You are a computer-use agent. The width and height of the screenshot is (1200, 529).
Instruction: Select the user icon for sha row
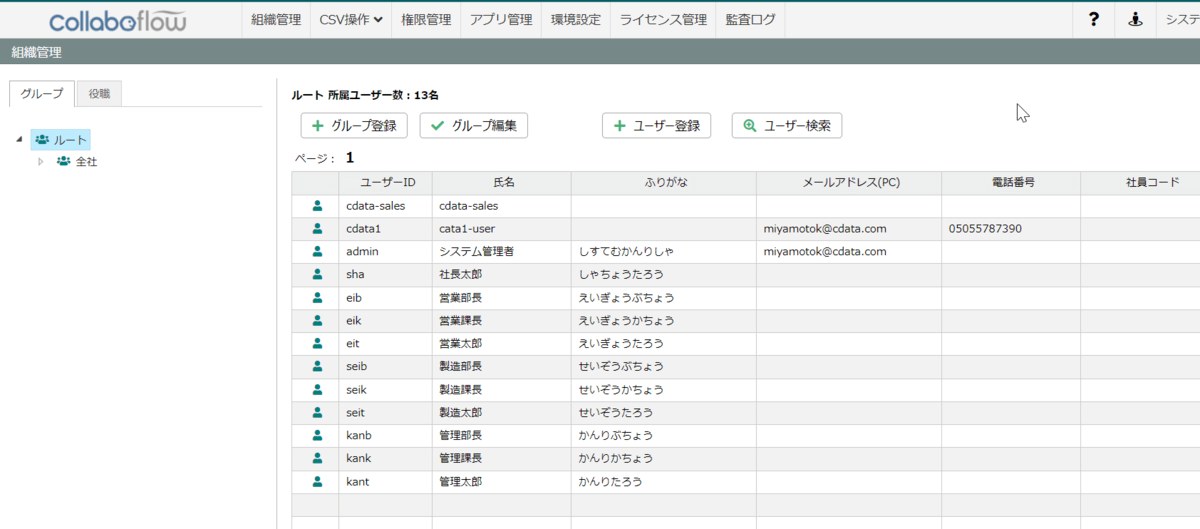(x=317, y=274)
